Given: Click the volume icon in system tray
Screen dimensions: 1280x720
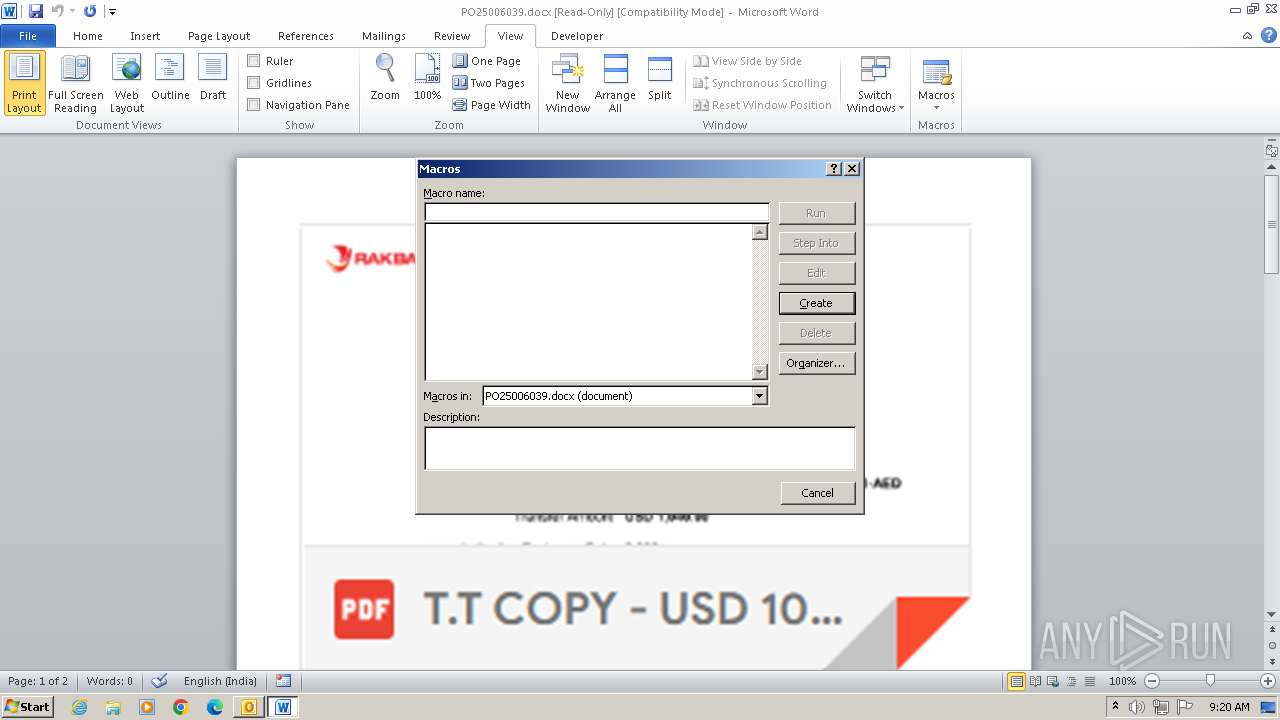Looking at the screenshot, I should [1136, 707].
